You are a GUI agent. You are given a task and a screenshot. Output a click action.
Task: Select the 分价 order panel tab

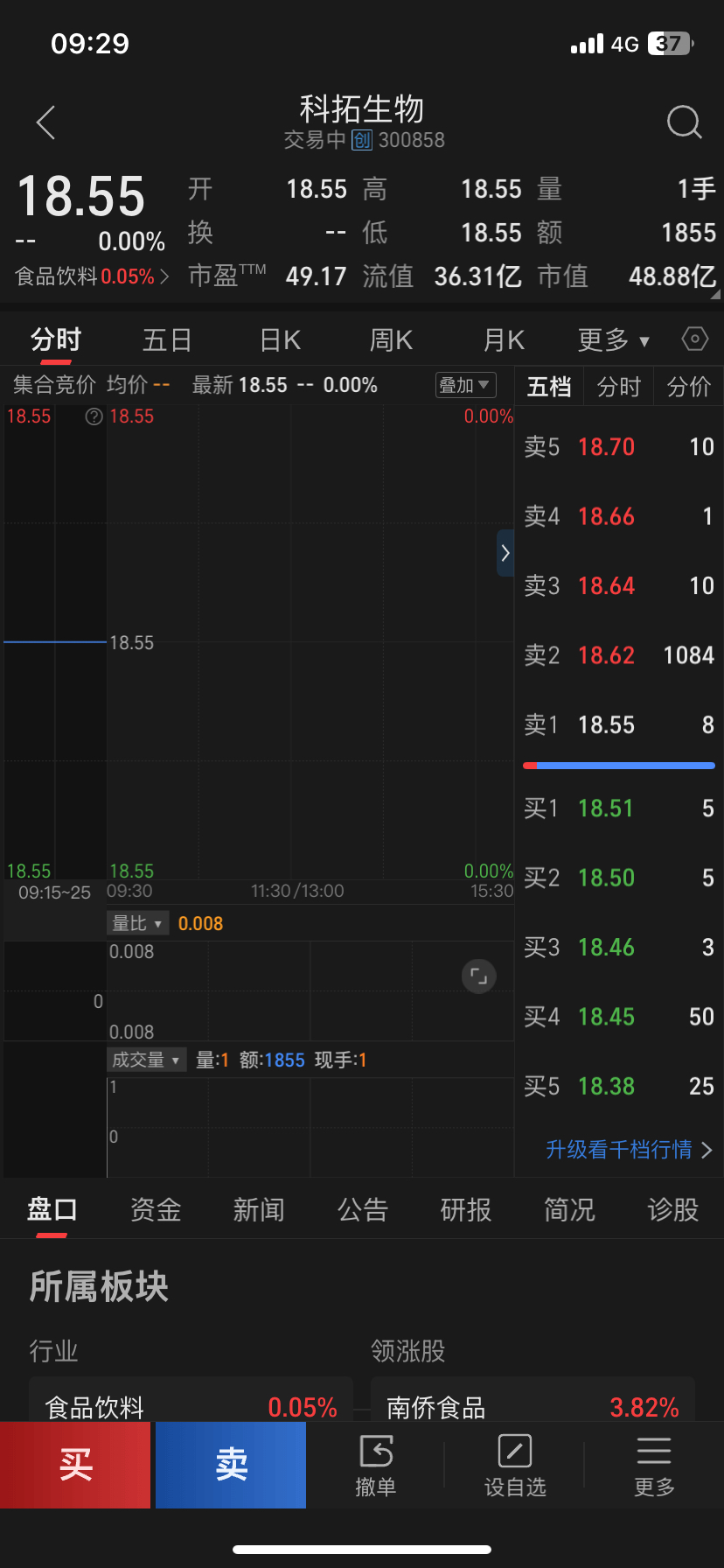(x=688, y=387)
